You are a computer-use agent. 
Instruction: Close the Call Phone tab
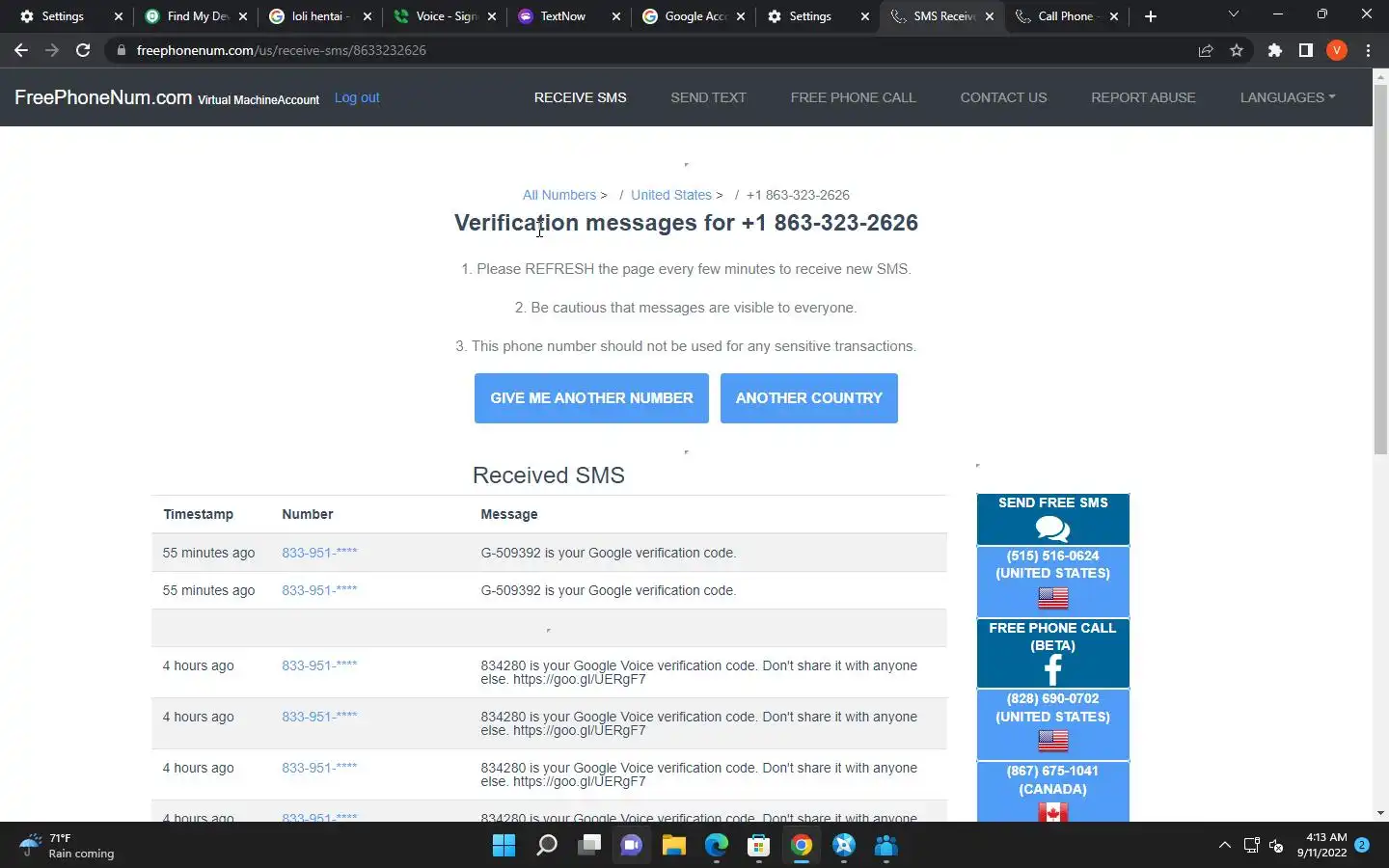(1114, 16)
